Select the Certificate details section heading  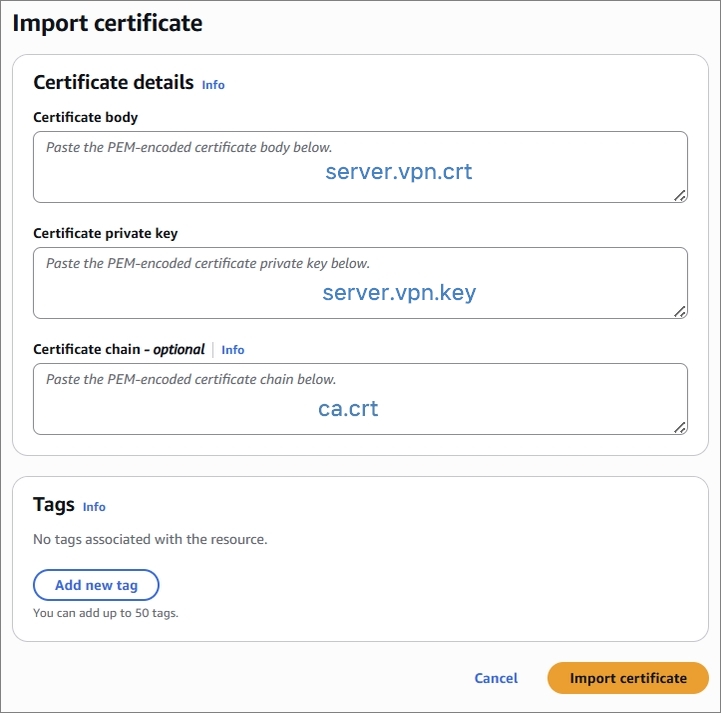[x=114, y=82]
